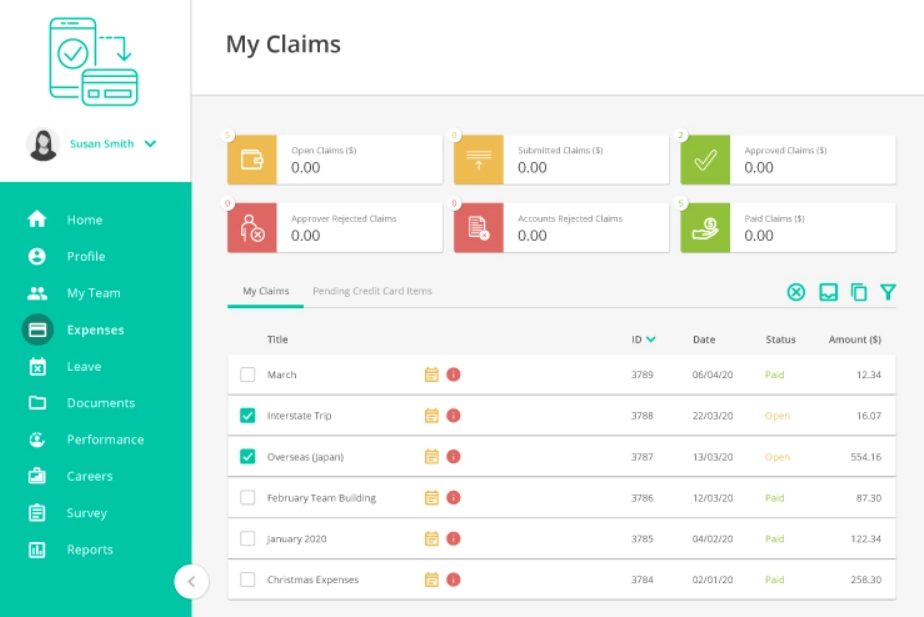This screenshot has height=617, width=924.
Task: Open the Documents folder icon
Action: coord(37,403)
